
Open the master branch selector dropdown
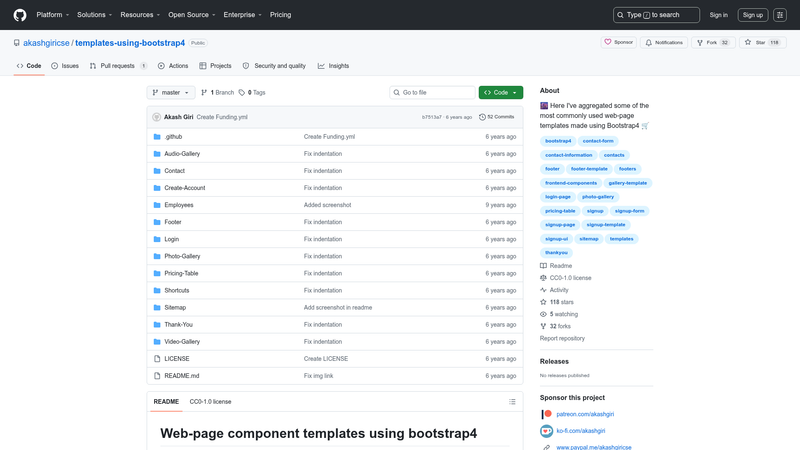click(x=171, y=92)
